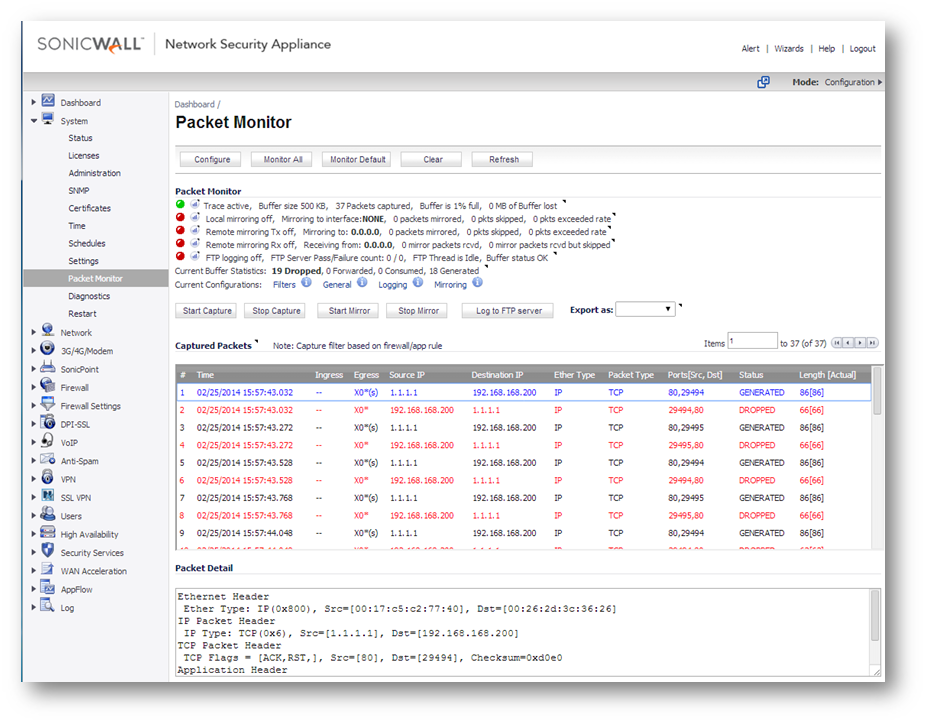
Task: Click the Logout link
Action: point(862,48)
